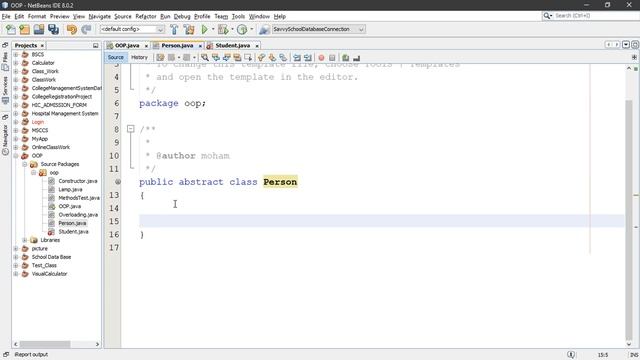
Task: Open the Refactor menu
Action: [x=146, y=16]
